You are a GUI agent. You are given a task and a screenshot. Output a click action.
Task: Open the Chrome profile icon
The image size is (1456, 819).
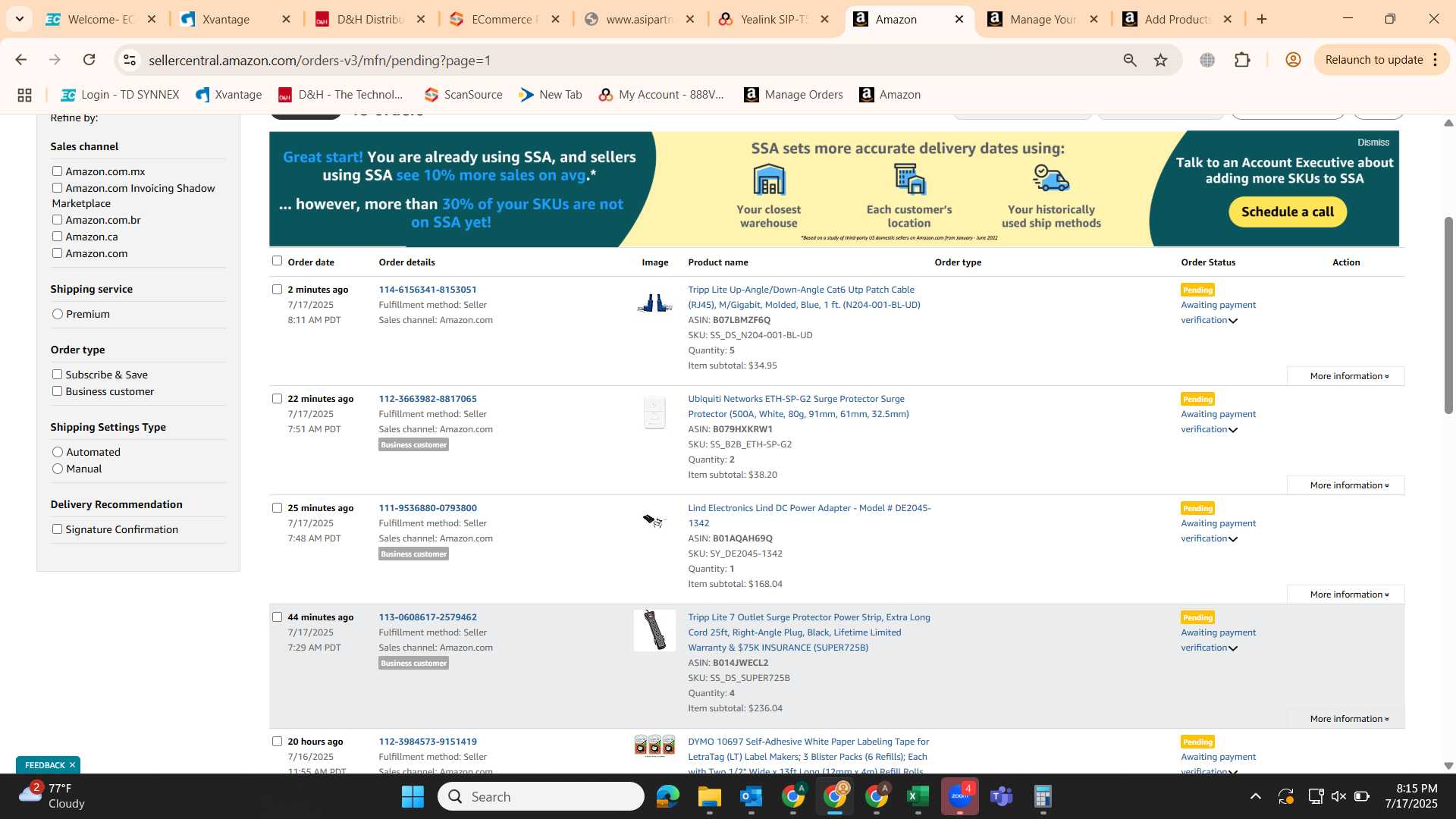pyautogui.click(x=1293, y=60)
